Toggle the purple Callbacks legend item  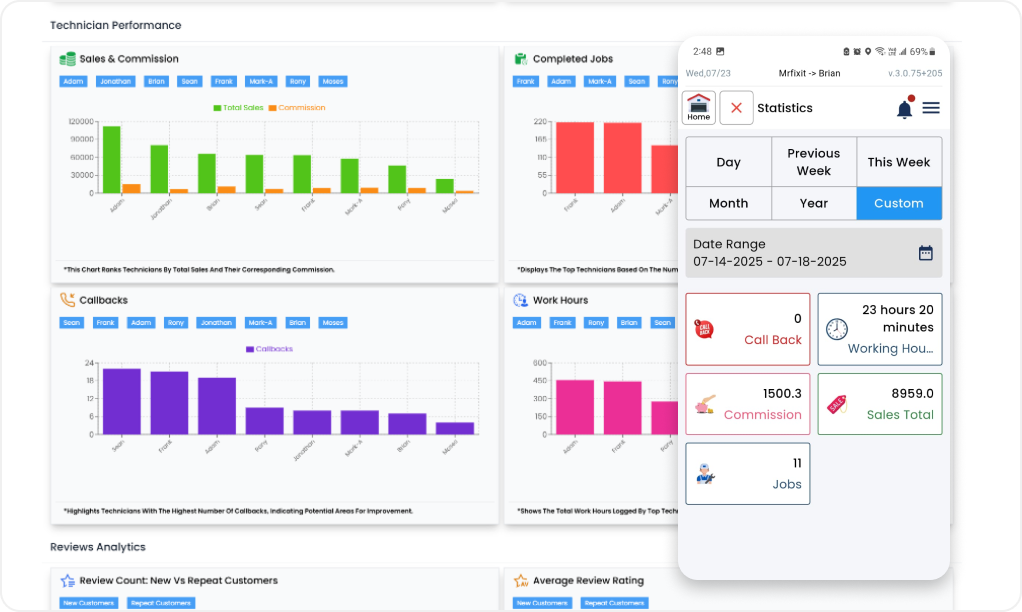coord(269,349)
